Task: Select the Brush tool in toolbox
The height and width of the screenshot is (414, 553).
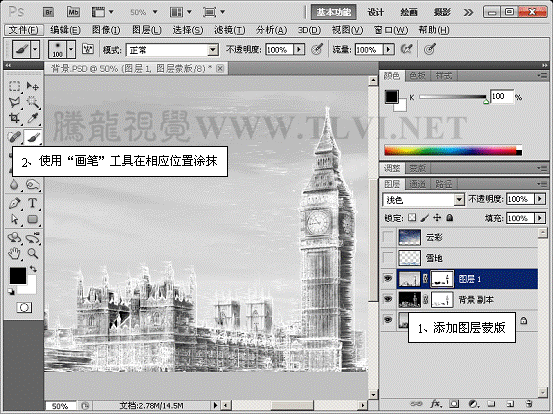Action: point(32,137)
